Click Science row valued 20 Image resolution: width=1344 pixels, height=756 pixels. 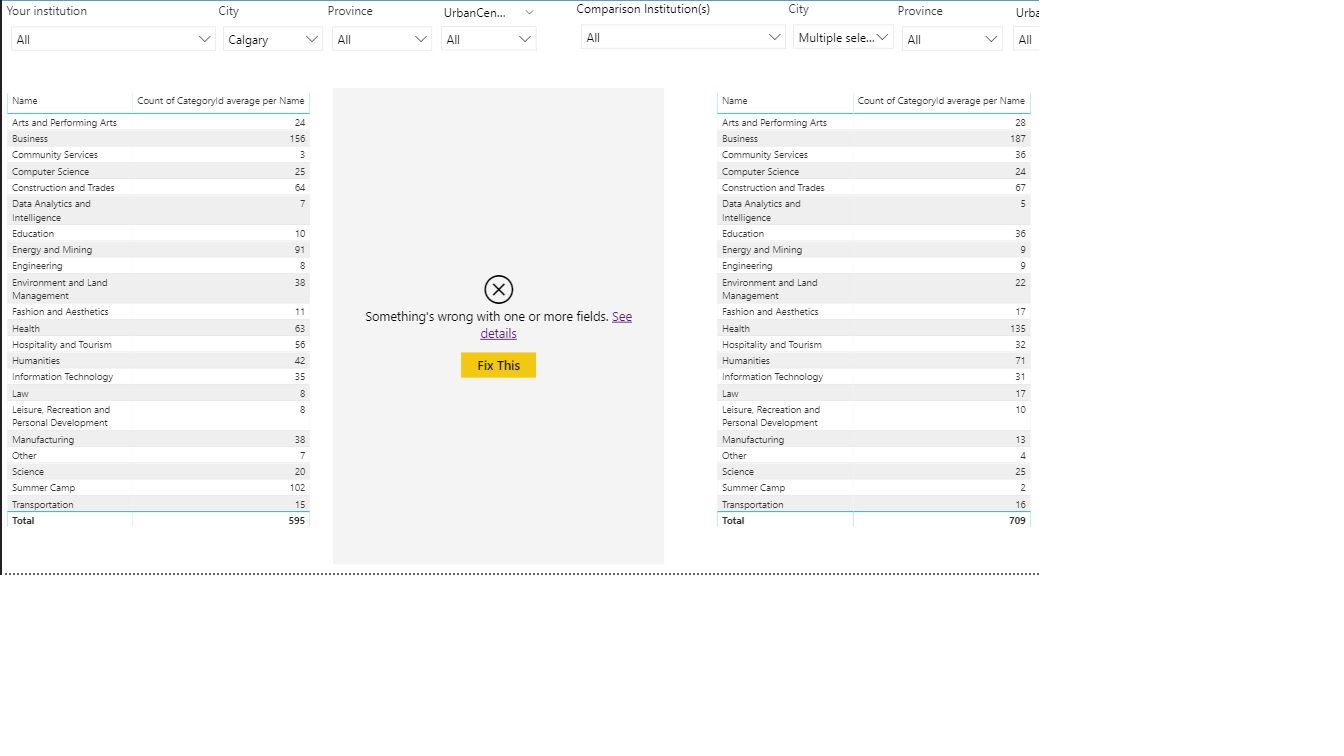tap(159, 472)
